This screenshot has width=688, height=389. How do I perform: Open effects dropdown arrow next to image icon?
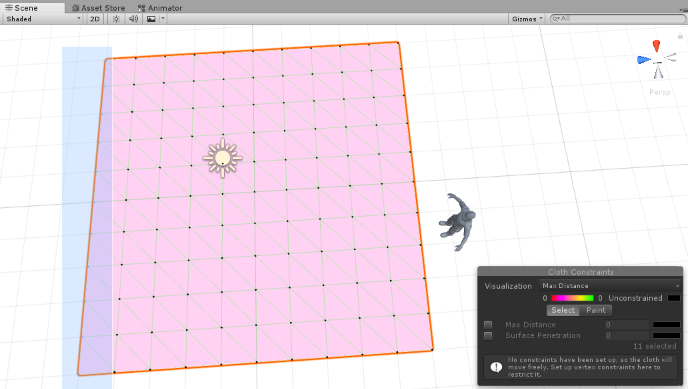pyautogui.click(x=163, y=19)
